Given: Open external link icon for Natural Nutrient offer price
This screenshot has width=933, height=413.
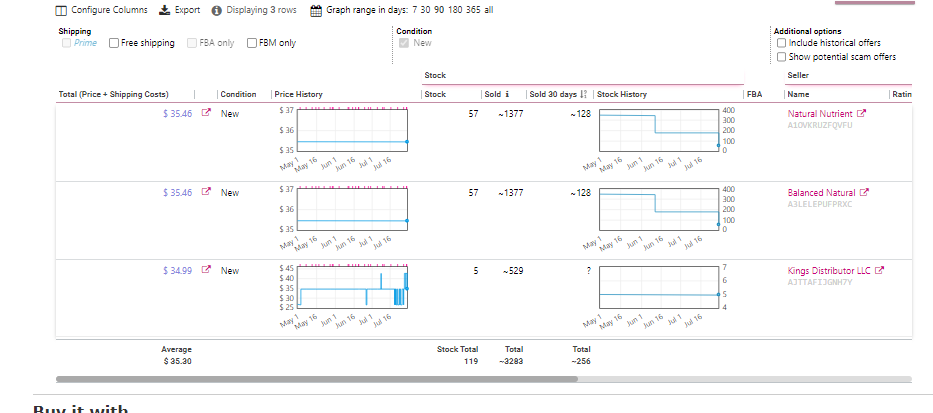Looking at the screenshot, I should click(206, 112).
